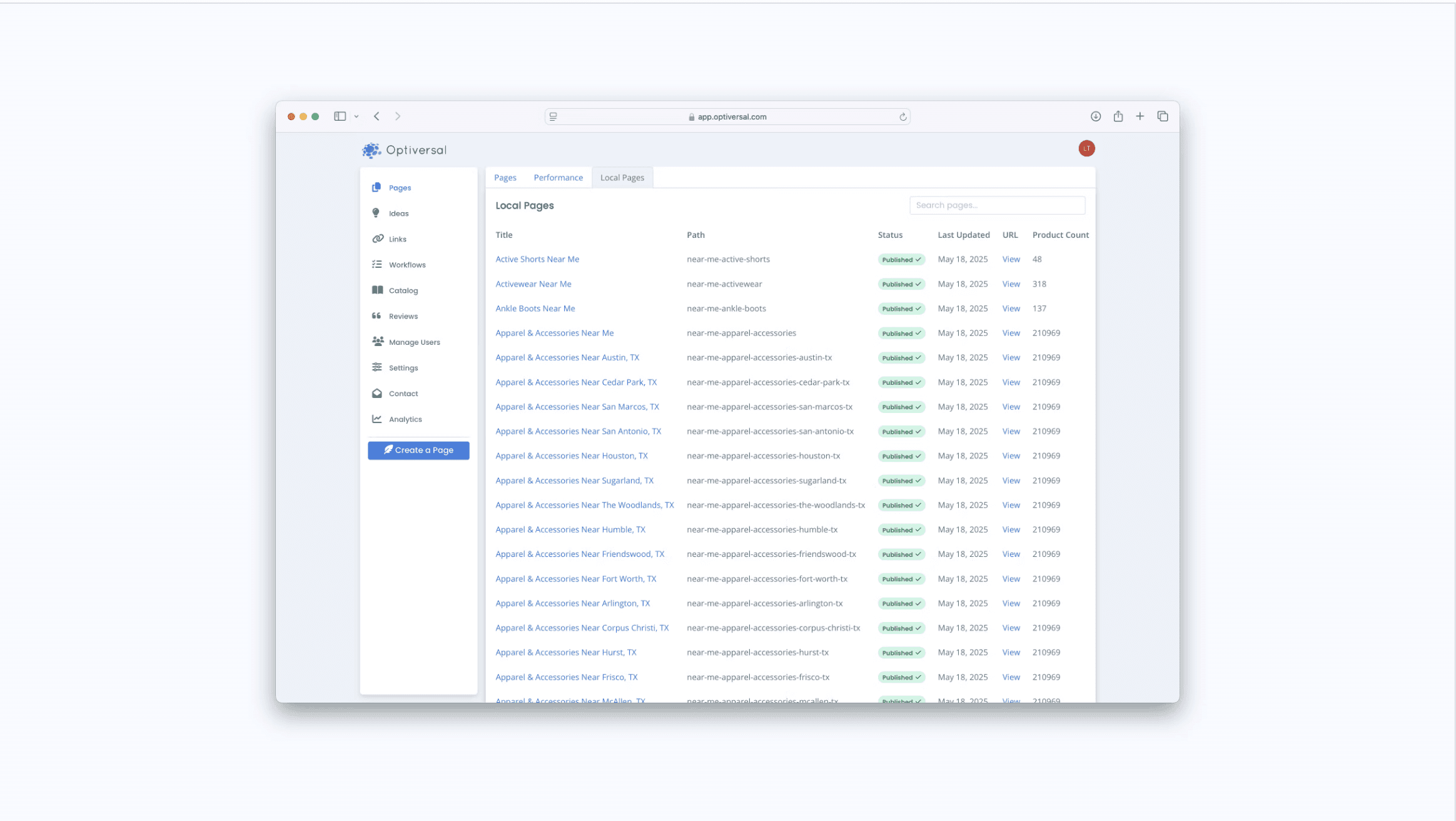The height and width of the screenshot is (821, 1456).
Task: Select path near-me-apparel-accessories-sugarland-tx
Action: [x=766, y=481]
